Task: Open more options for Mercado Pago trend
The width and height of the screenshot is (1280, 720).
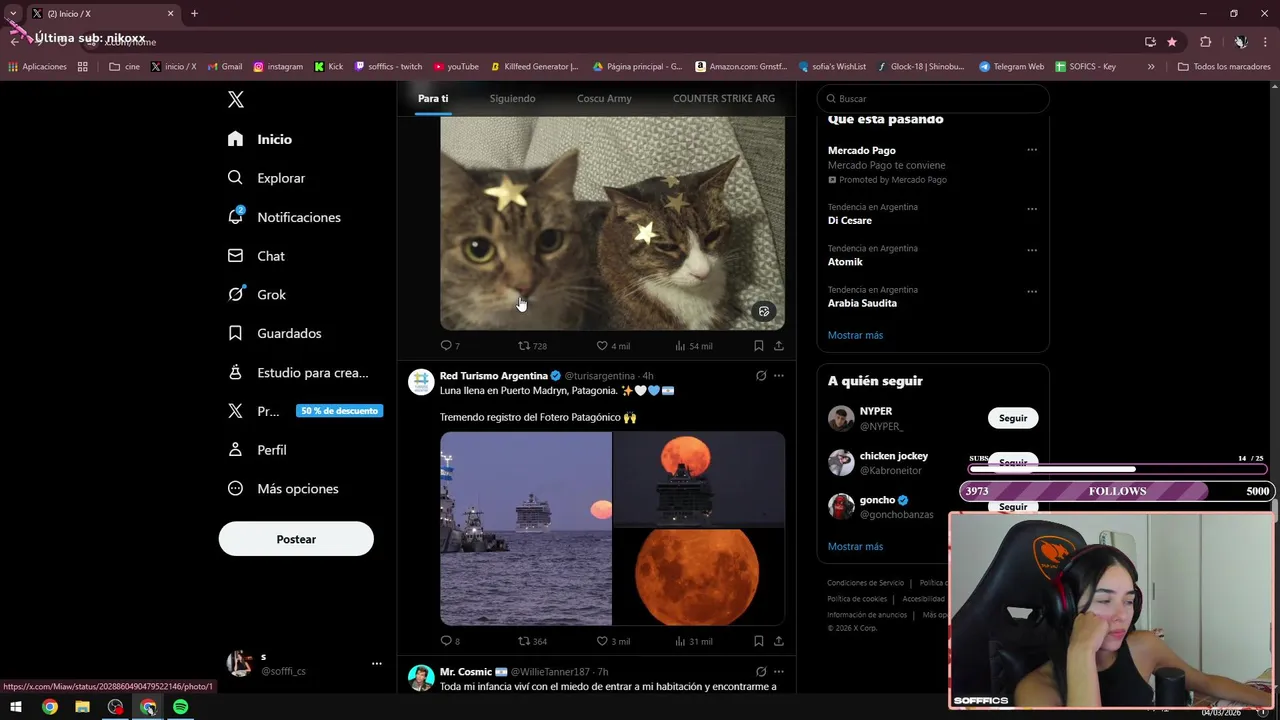Action: pyautogui.click(x=1032, y=150)
